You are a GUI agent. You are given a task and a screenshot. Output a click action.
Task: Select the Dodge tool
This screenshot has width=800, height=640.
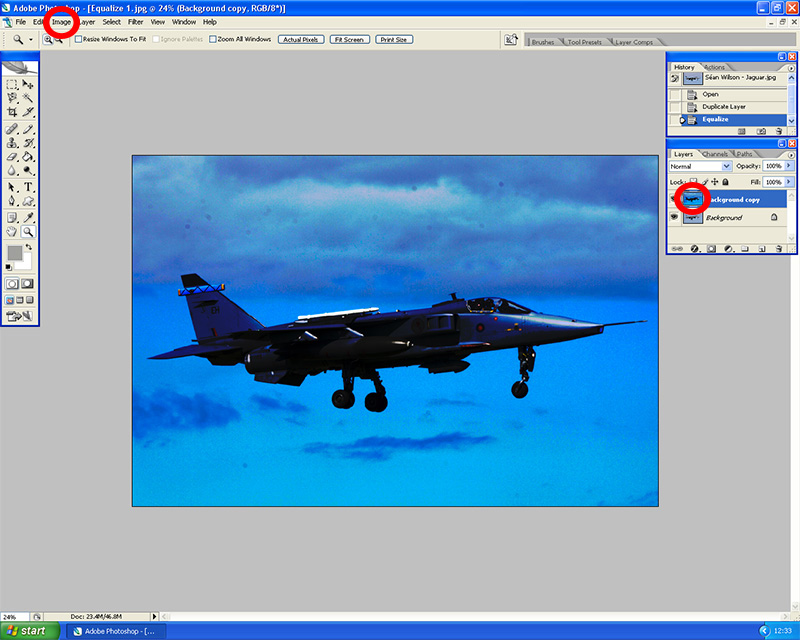click(28, 170)
